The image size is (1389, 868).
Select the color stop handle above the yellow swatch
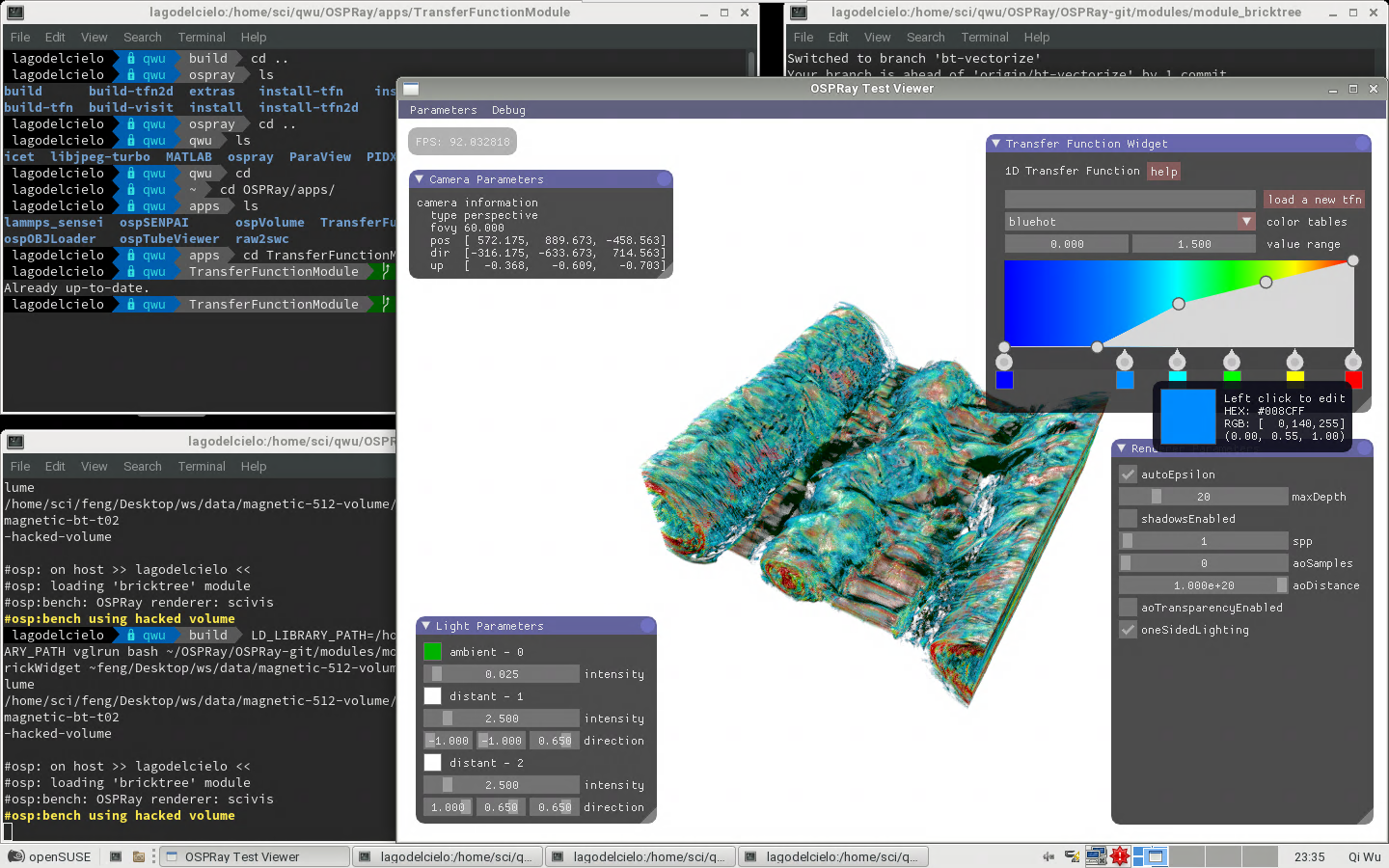coord(1295,362)
